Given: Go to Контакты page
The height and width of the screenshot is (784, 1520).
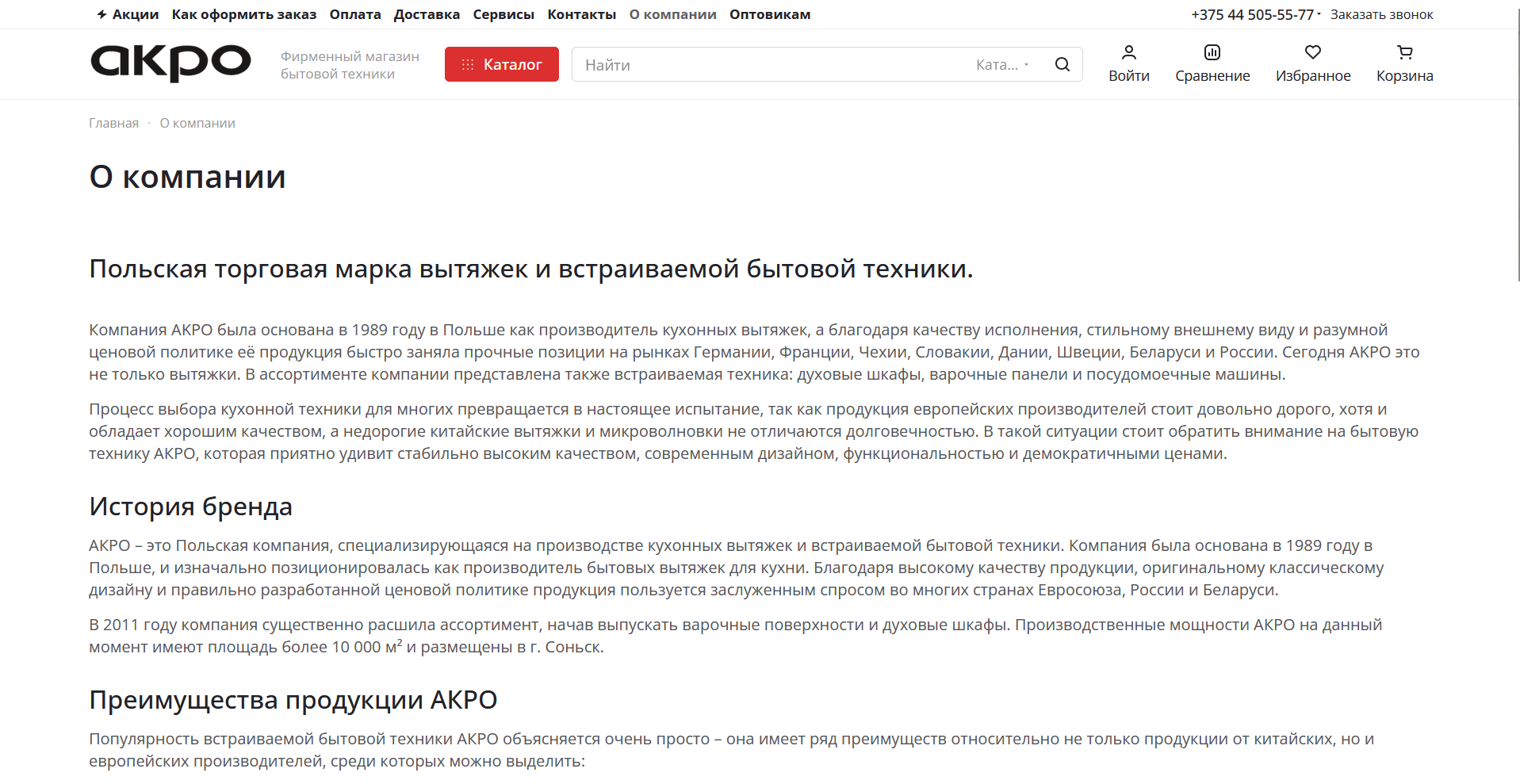Looking at the screenshot, I should pos(581,14).
